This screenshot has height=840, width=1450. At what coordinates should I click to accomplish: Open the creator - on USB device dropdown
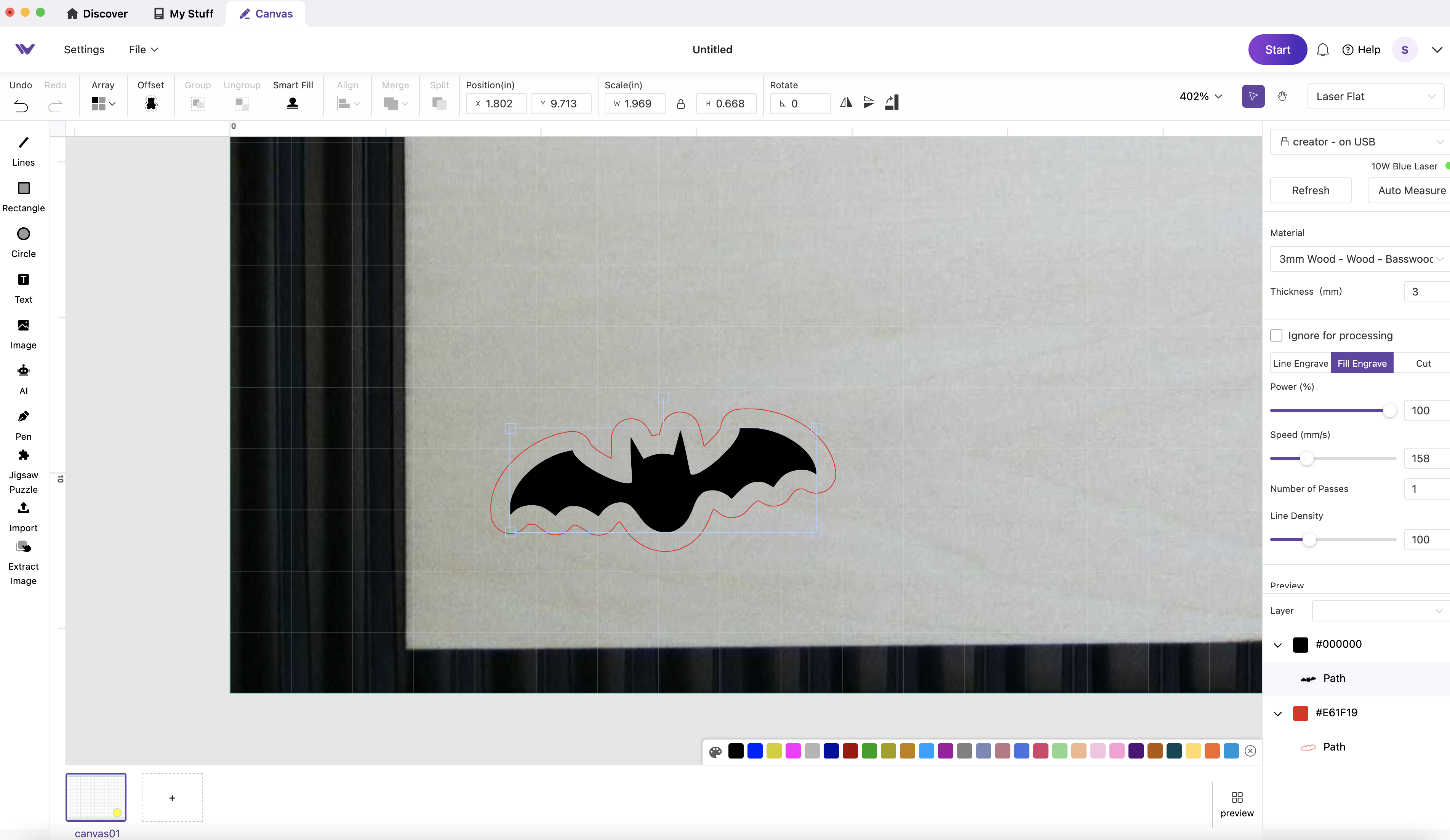(x=1360, y=141)
